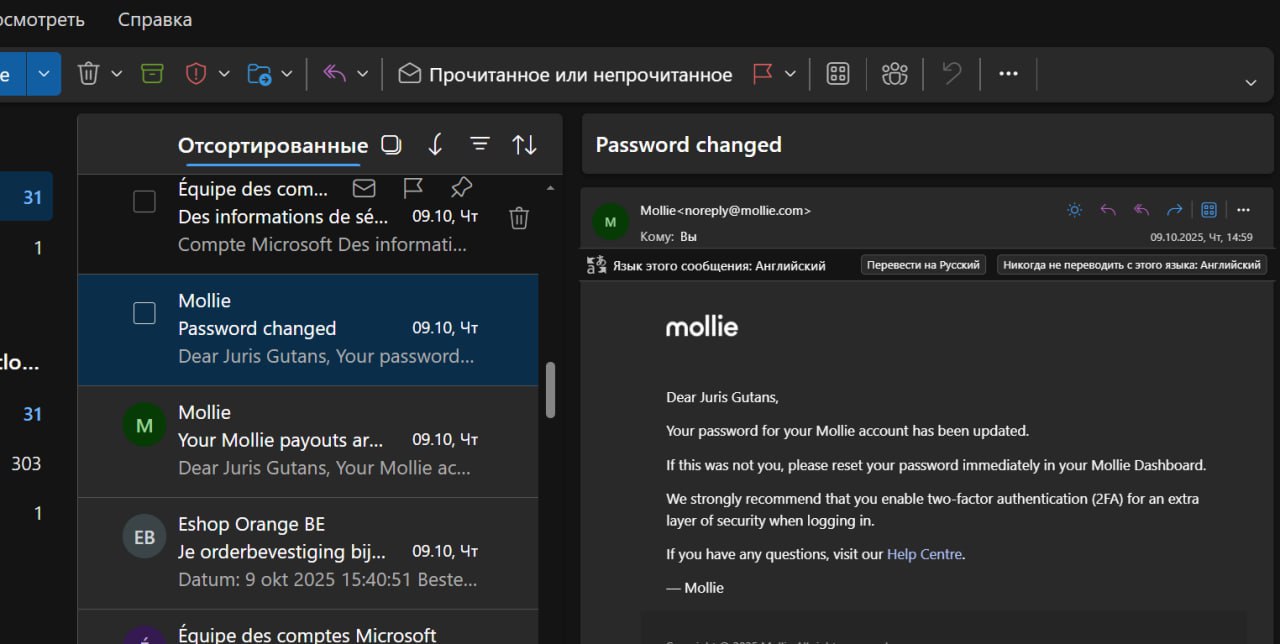Image resolution: width=1280 pixels, height=644 pixels.
Task: Click message list scroll up arrow
Action: pyautogui.click(x=551, y=188)
